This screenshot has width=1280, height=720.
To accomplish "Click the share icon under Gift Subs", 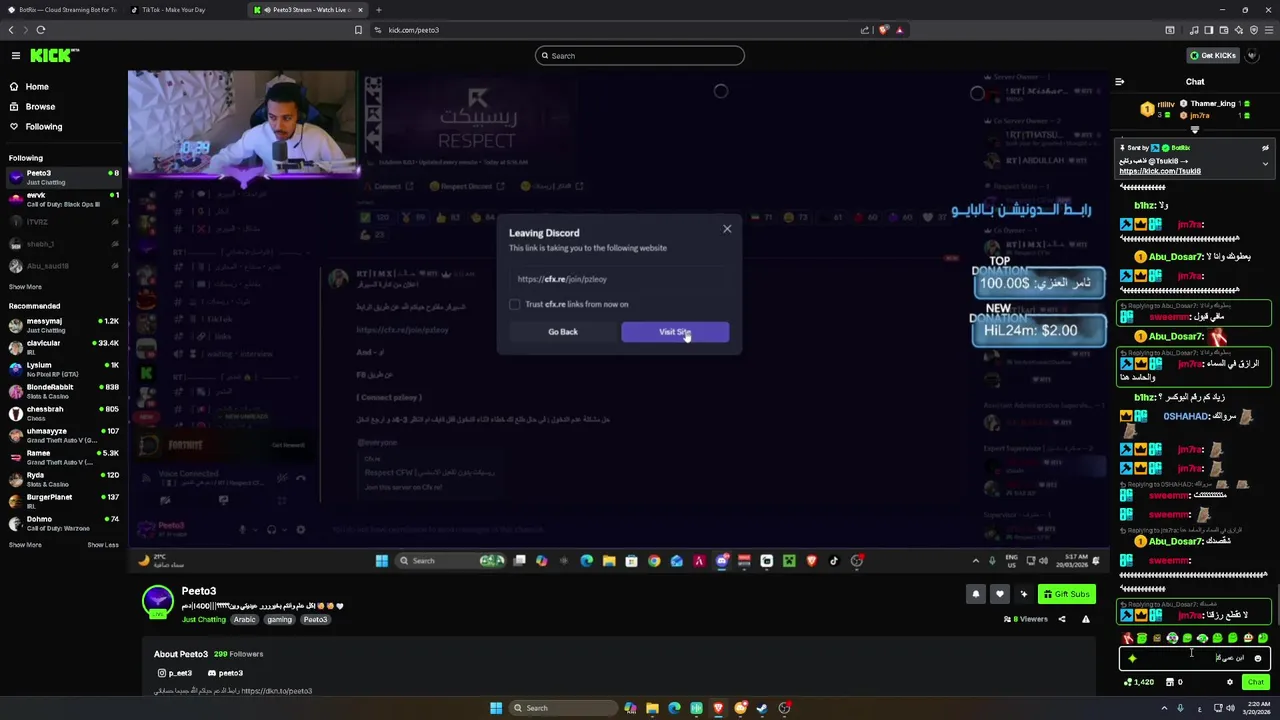I will tap(1062, 619).
